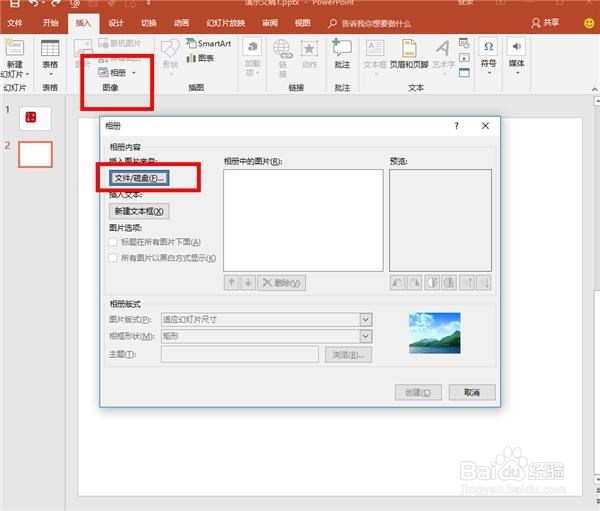The height and width of the screenshot is (511, 600).
Task: Click the Action (动作) star icon
Action: pyautogui.click(x=309, y=49)
